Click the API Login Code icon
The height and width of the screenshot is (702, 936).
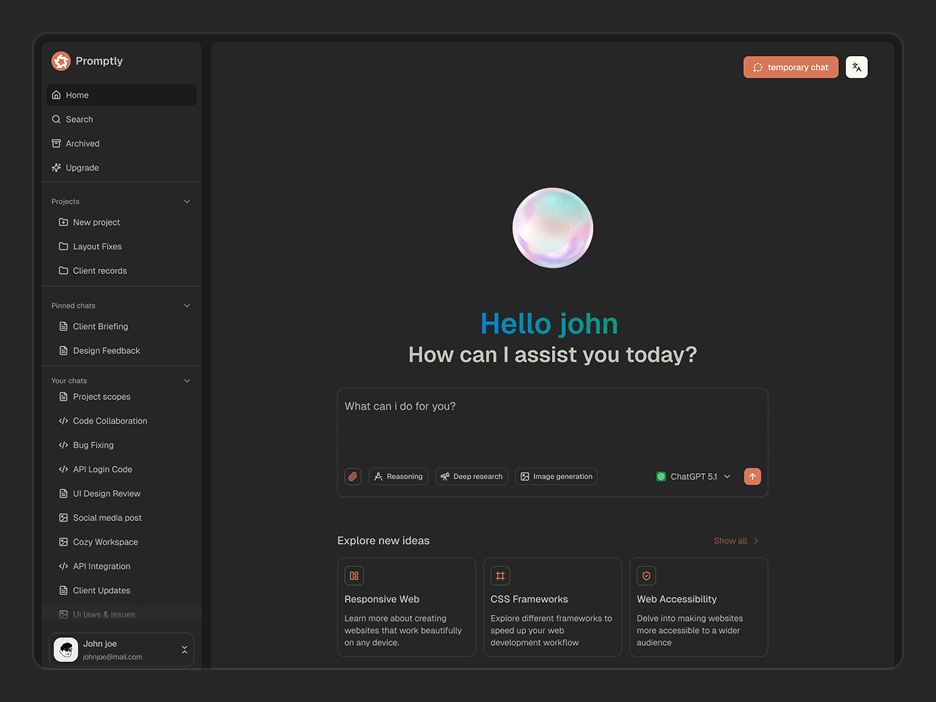pyautogui.click(x=63, y=469)
